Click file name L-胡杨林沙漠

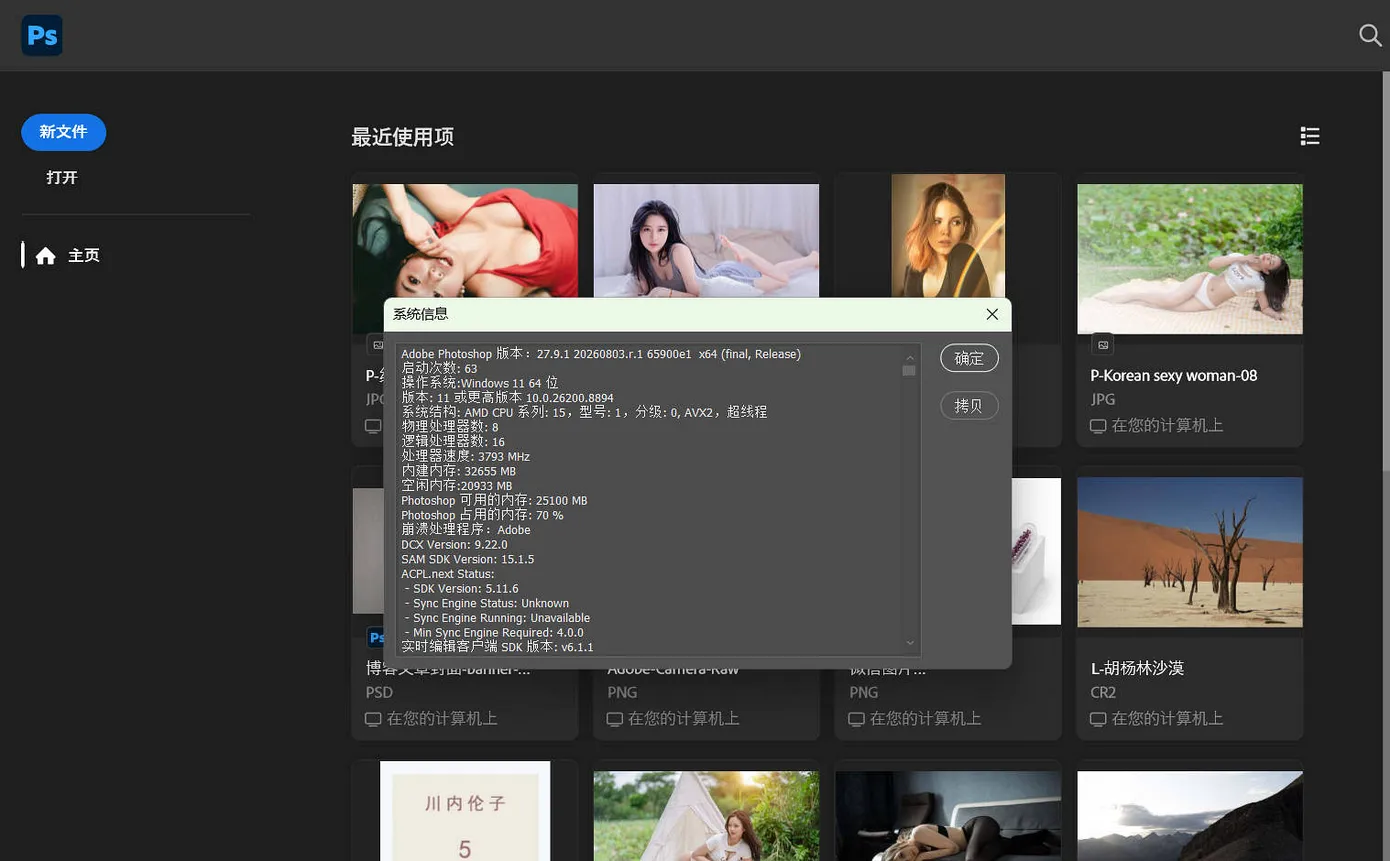1137,668
